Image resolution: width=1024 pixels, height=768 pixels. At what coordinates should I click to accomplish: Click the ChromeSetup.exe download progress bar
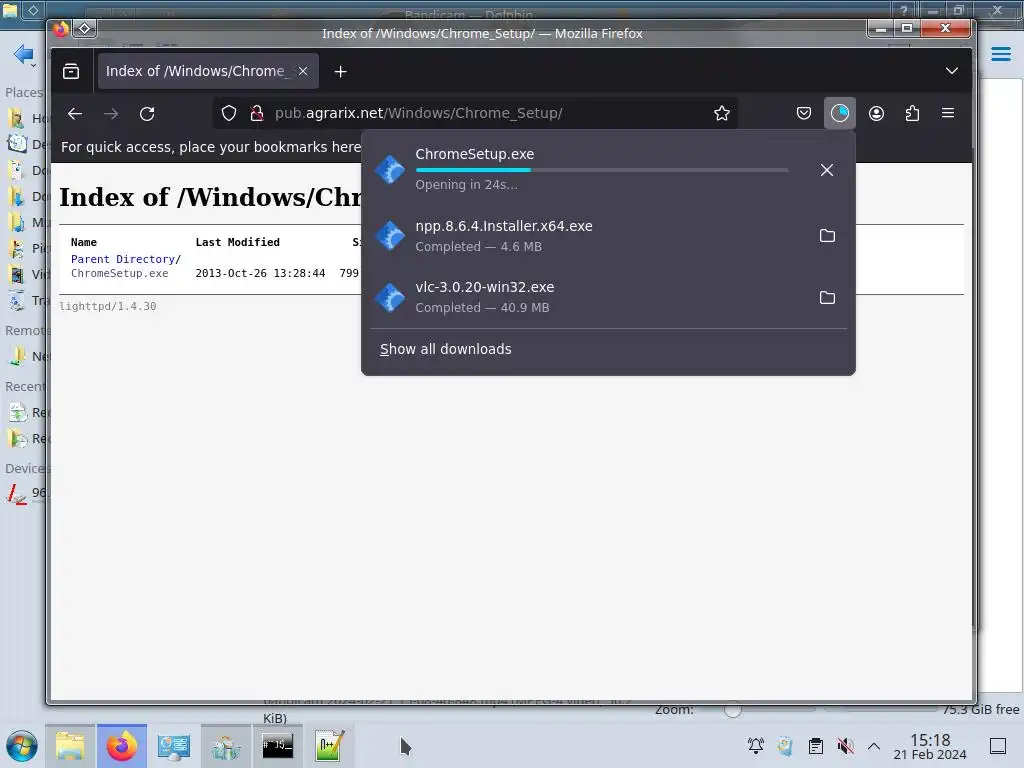[601, 170]
